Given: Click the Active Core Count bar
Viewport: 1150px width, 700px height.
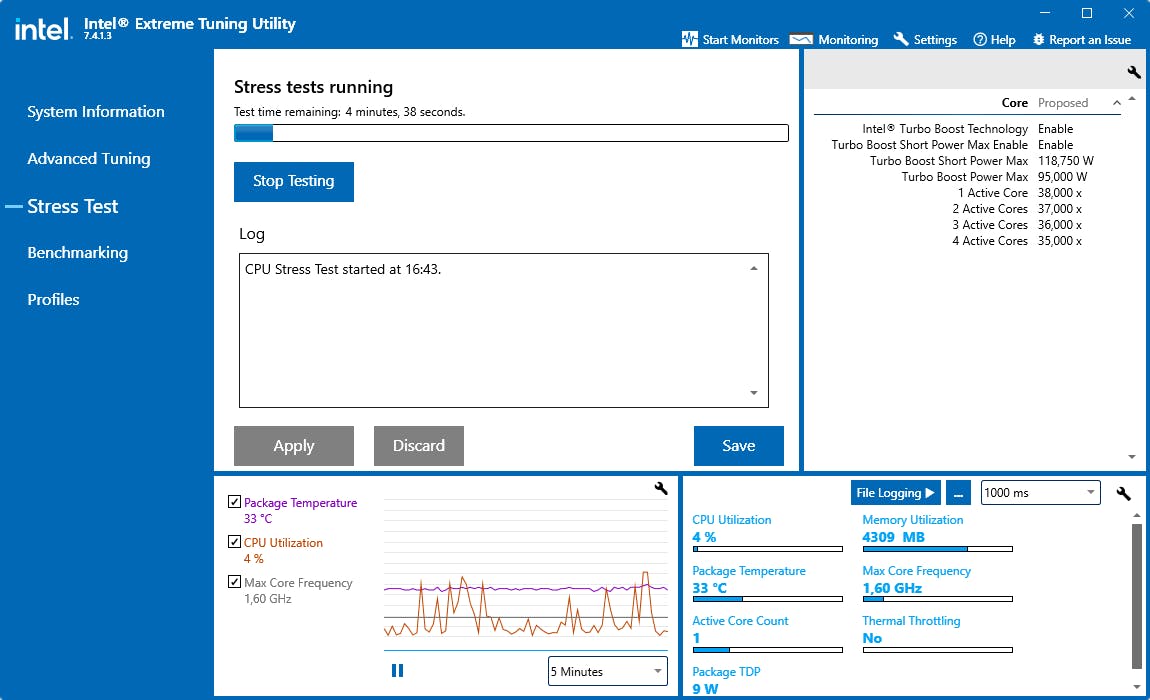Looking at the screenshot, I should 767,650.
